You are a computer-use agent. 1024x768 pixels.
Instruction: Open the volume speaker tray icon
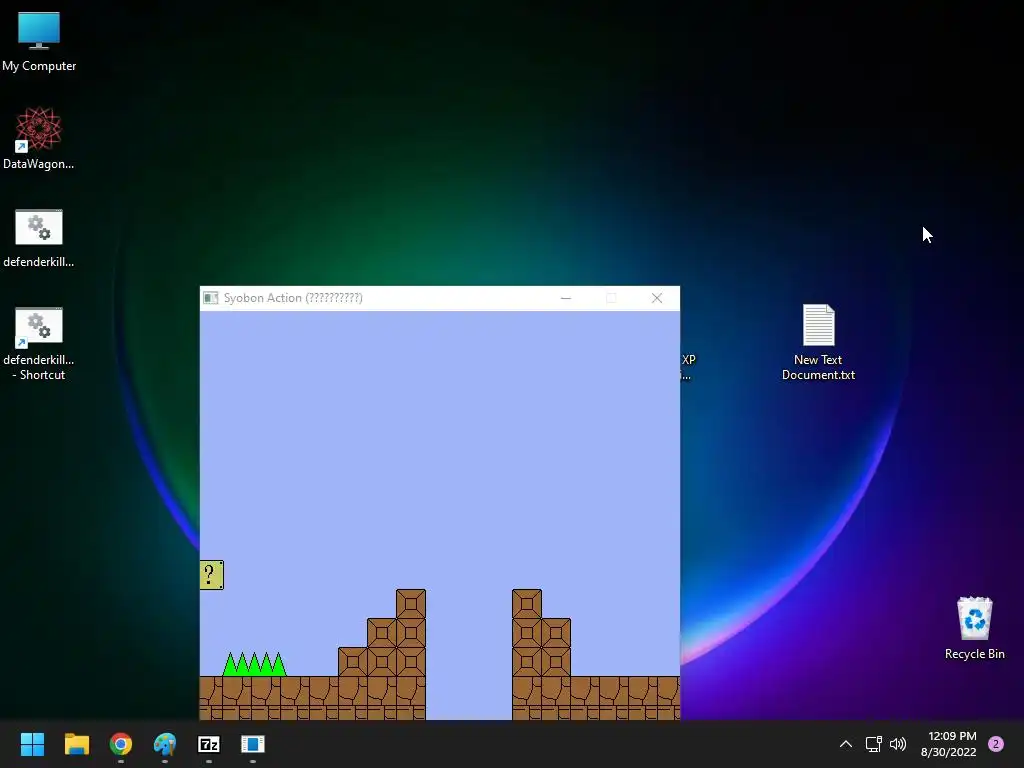point(898,744)
